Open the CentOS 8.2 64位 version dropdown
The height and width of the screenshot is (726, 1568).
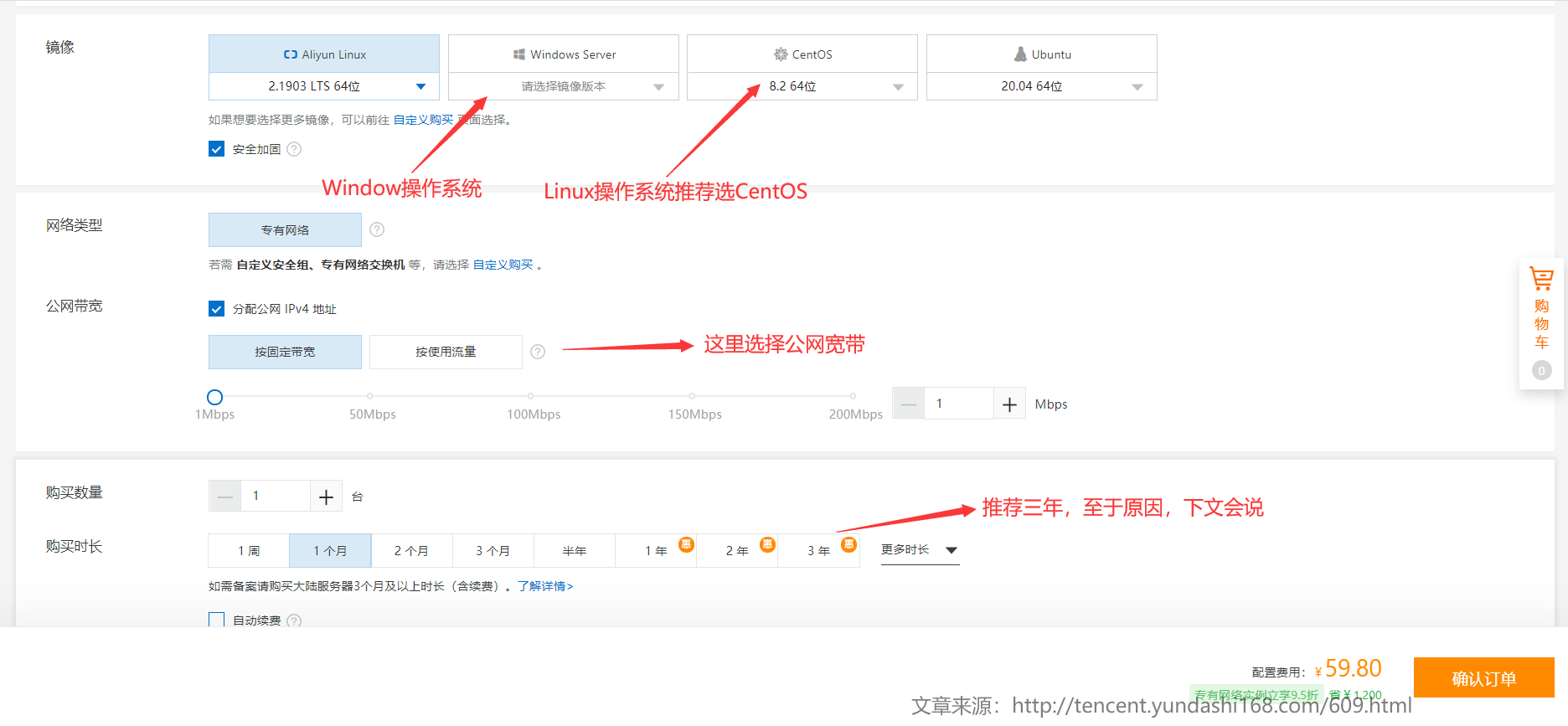pyautogui.click(x=802, y=86)
